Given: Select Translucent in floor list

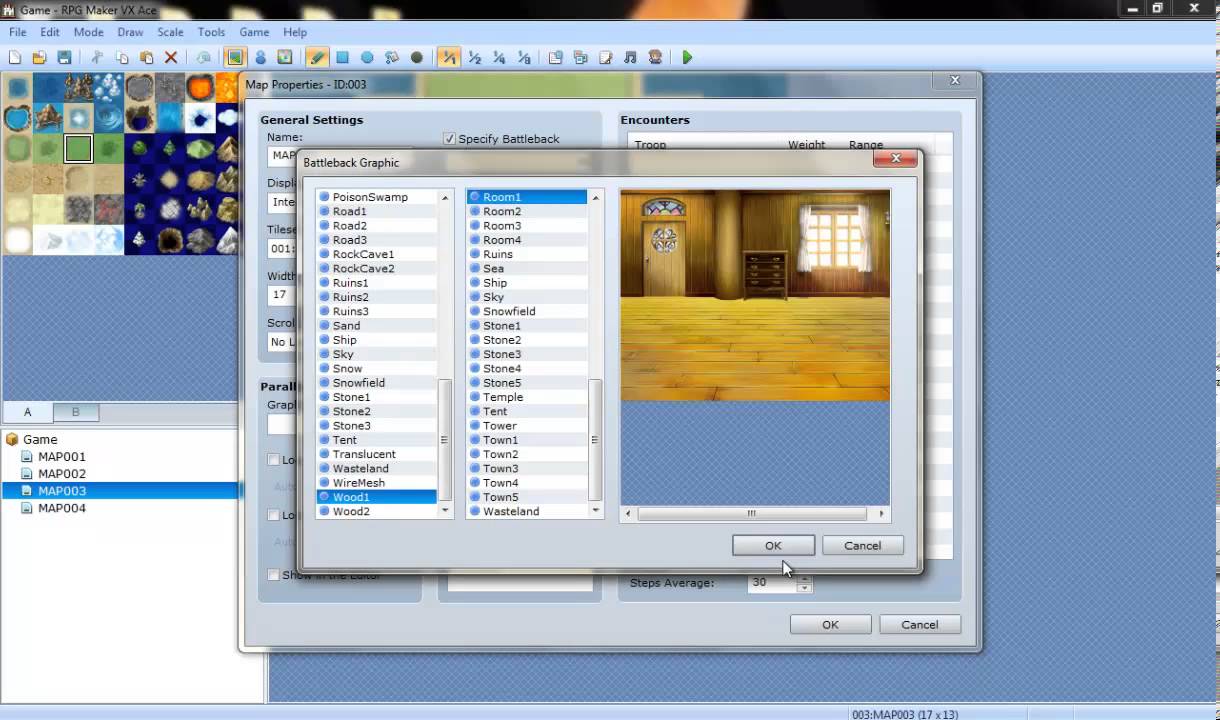Looking at the screenshot, I should 377,454.
